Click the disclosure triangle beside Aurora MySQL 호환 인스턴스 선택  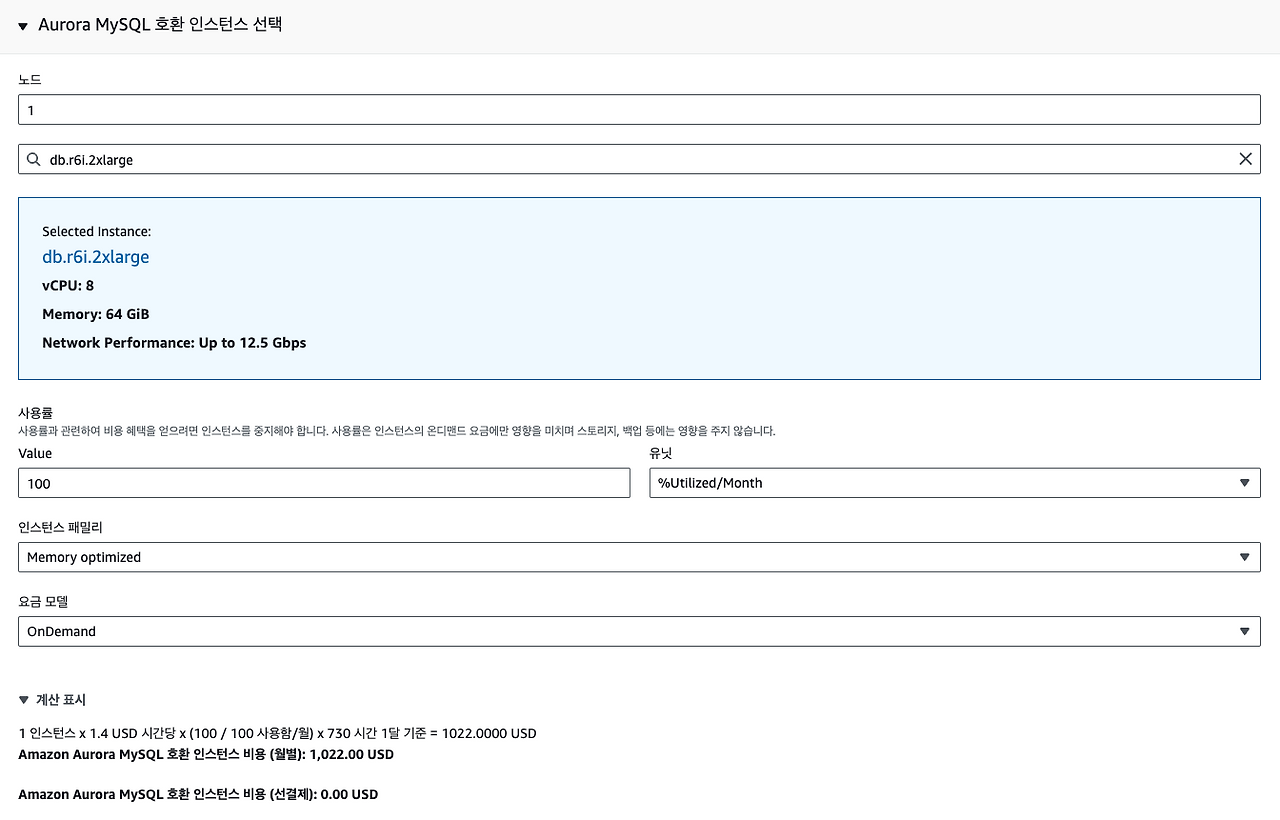(x=22, y=25)
